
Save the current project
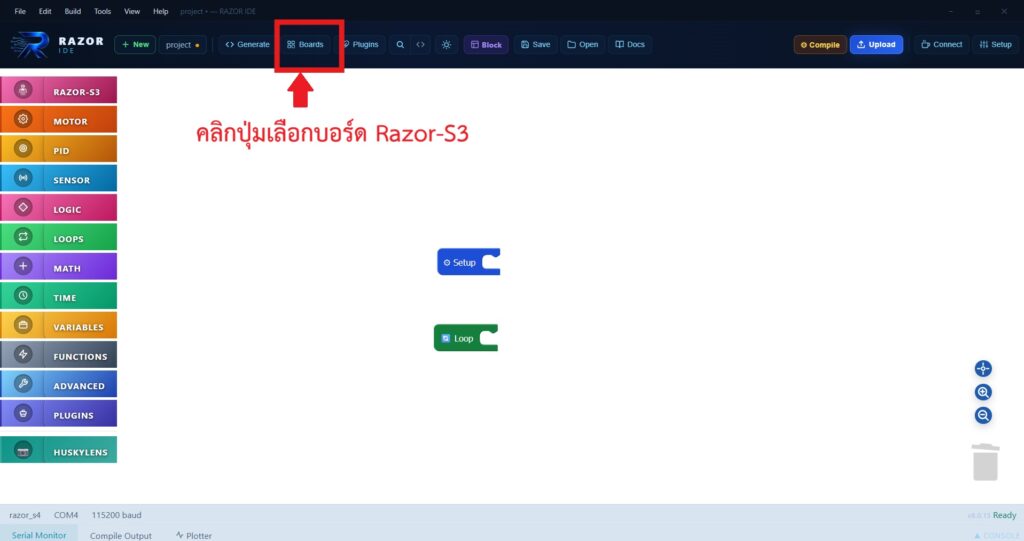pos(536,44)
